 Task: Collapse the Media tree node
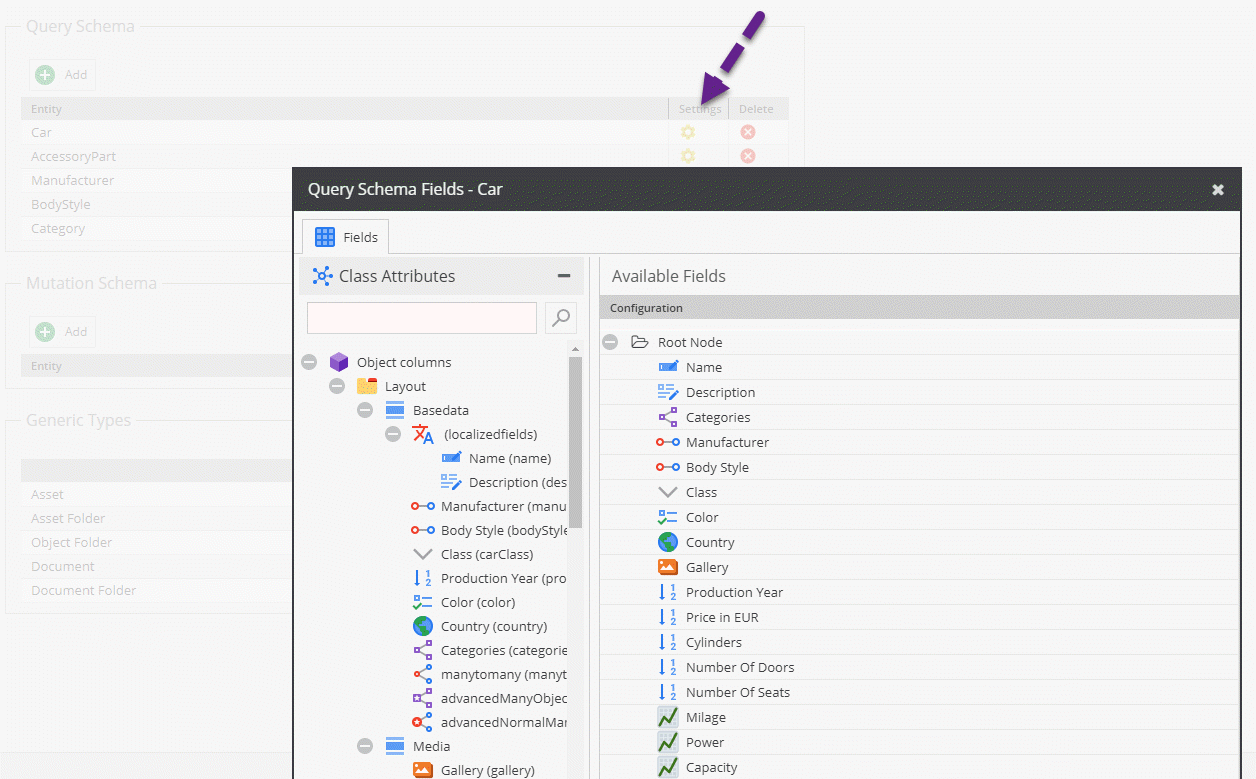tap(365, 746)
